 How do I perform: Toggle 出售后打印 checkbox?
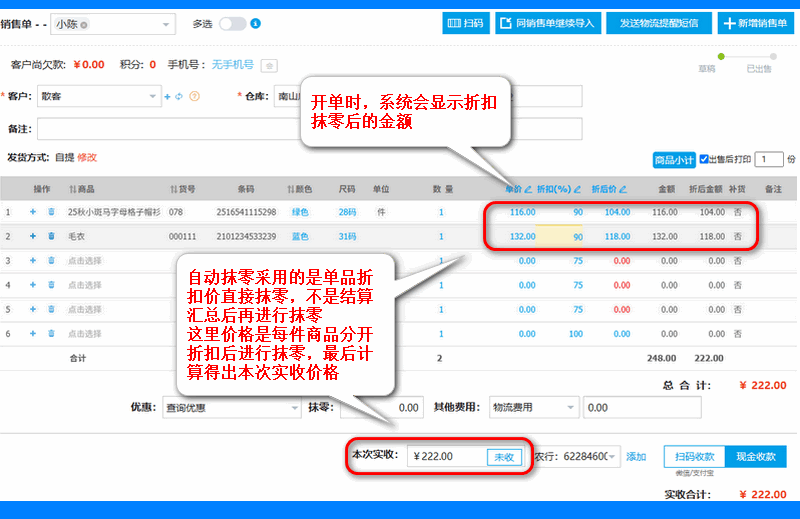click(x=704, y=159)
